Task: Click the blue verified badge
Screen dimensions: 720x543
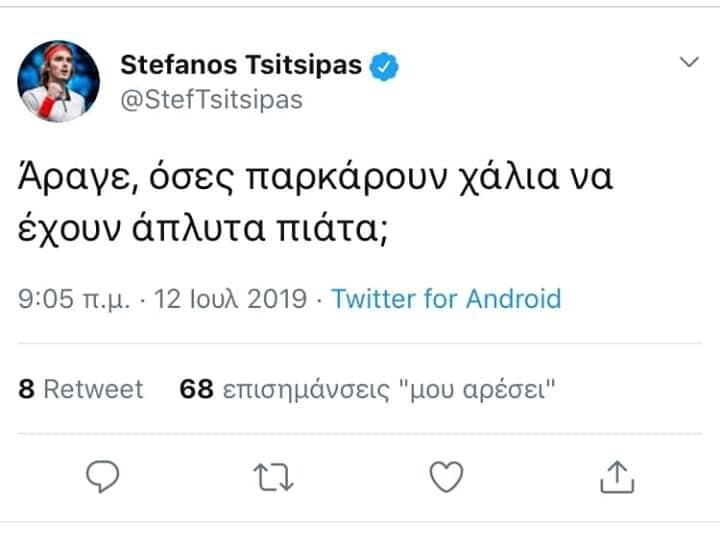Action: (387, 66)
